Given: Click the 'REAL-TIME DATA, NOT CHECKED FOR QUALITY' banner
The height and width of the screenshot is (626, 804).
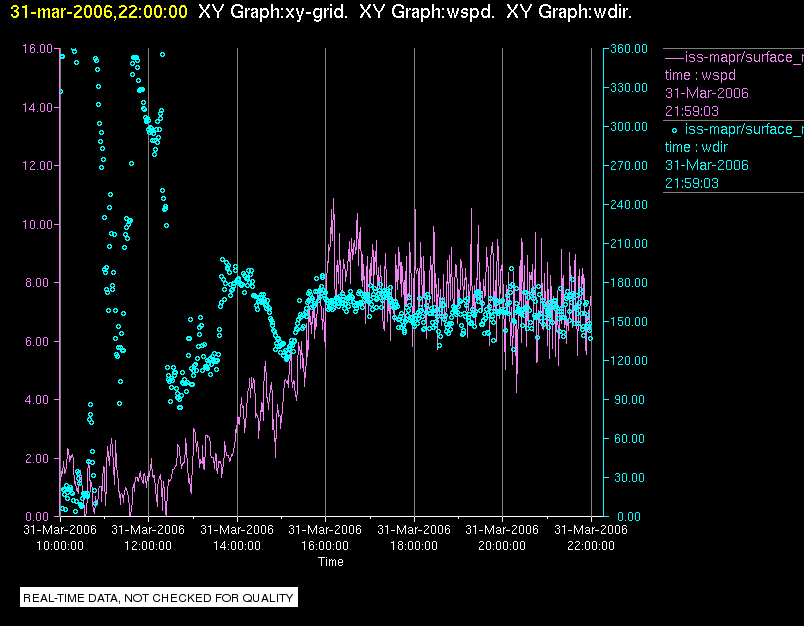Looking at the screenshot, I should pos(158,598).
